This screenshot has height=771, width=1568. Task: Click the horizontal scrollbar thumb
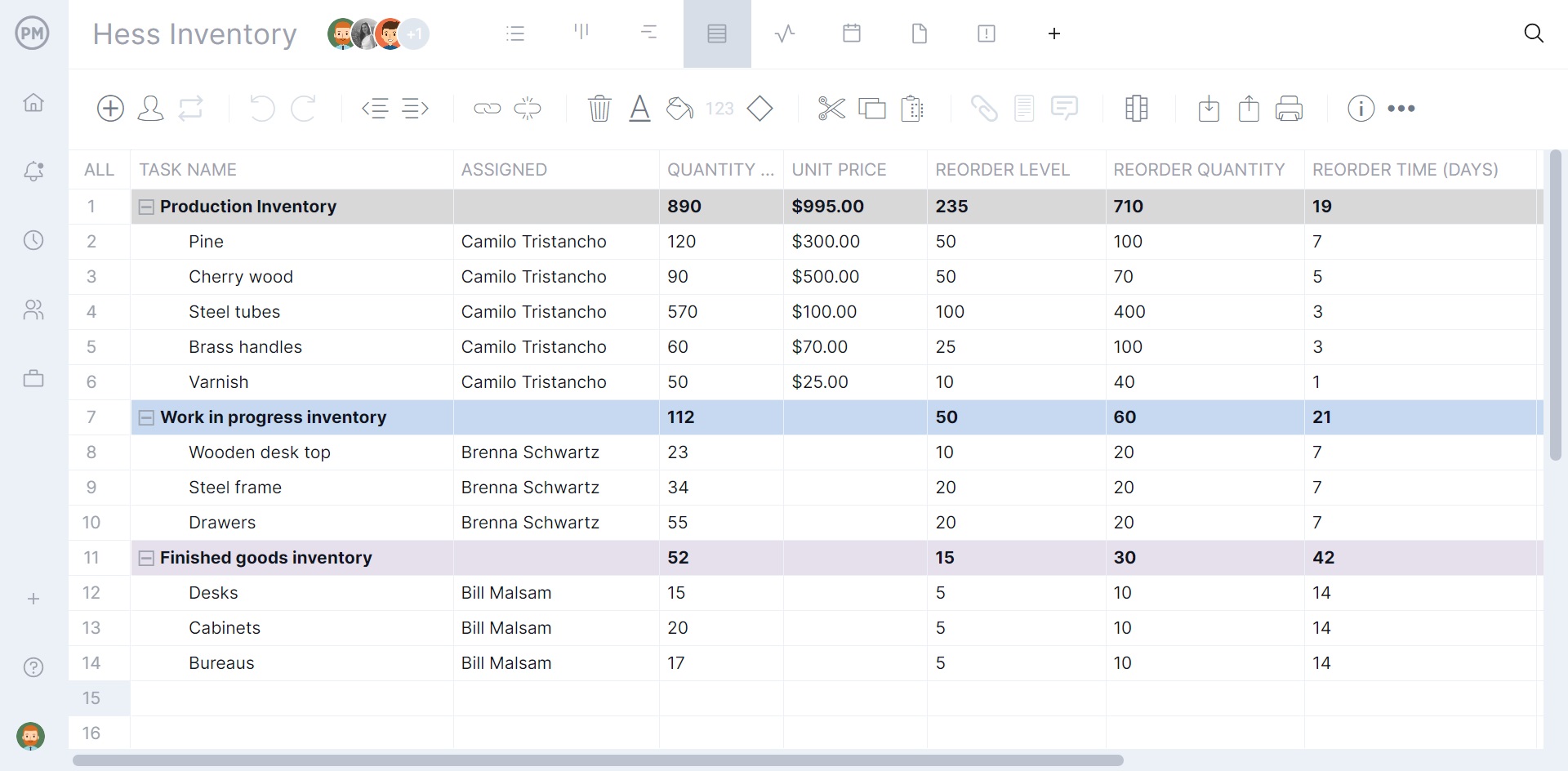coord(598,760)
